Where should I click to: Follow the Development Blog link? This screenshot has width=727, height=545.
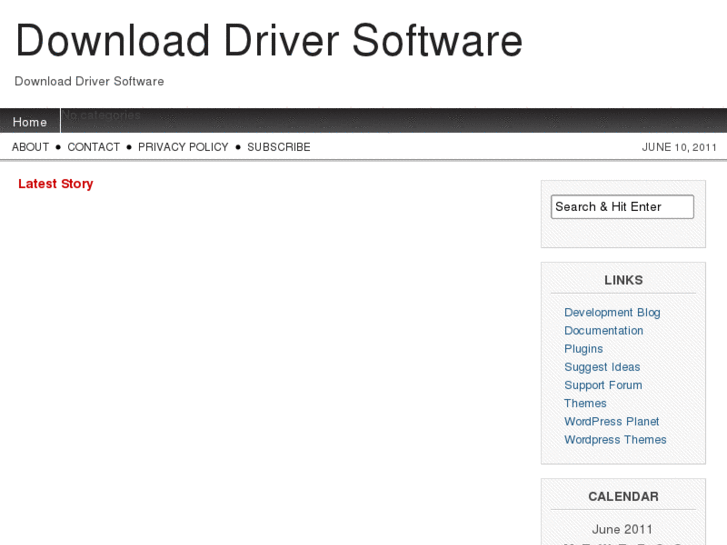tap(612, 313)
